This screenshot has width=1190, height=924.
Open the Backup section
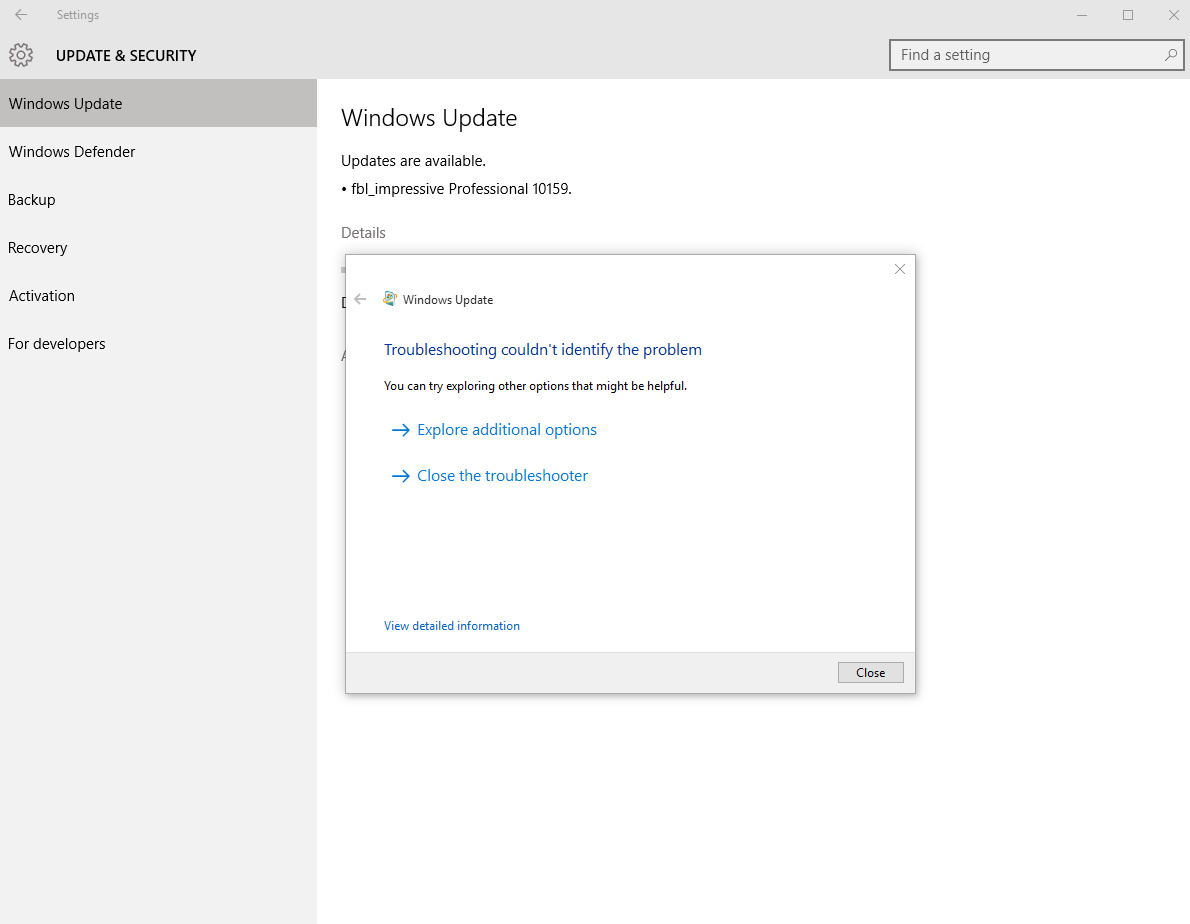point(159,200)
